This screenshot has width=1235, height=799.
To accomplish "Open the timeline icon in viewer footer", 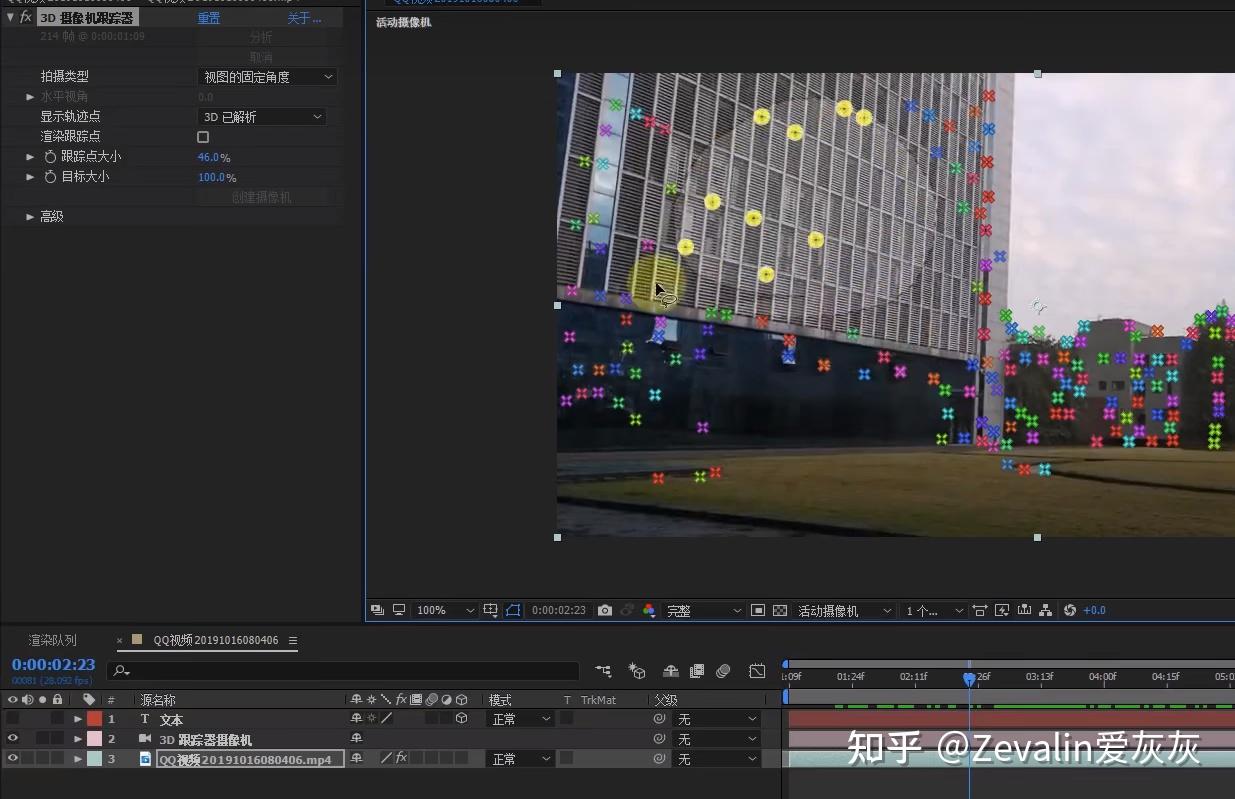I will pyautogui.click(x=1024, y=610).
